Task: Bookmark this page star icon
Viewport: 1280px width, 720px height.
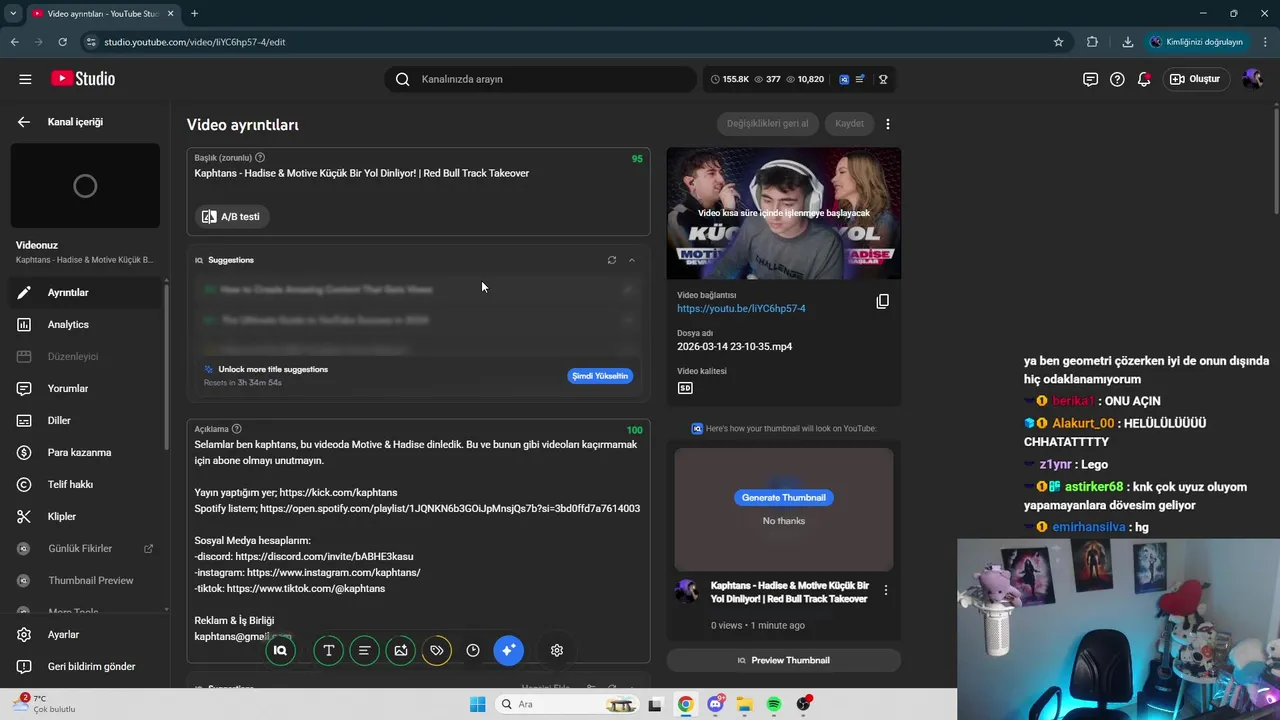Action: pyautogui.click(x=1059, y=42)
